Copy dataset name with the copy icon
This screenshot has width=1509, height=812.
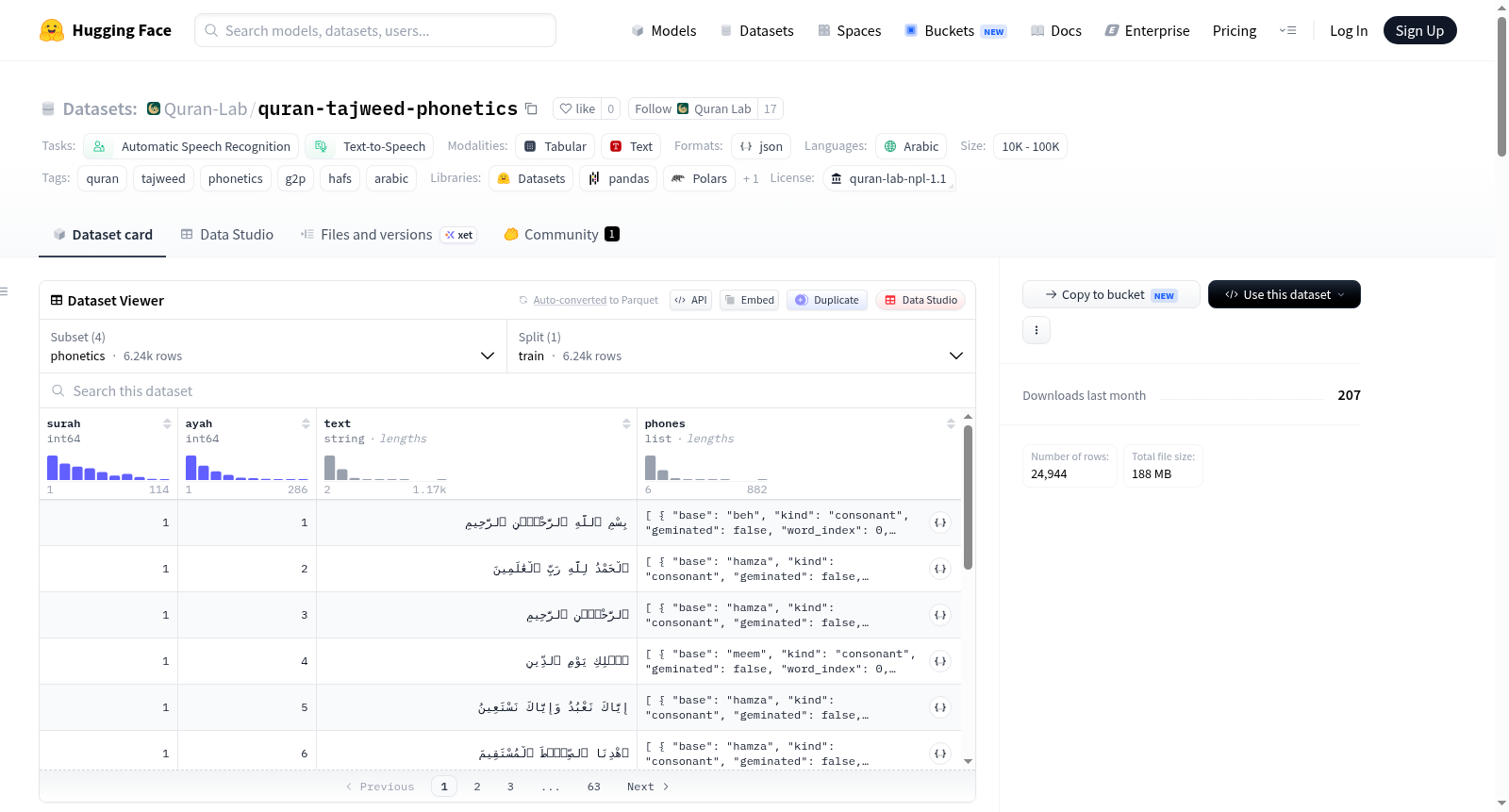point(531,108)
